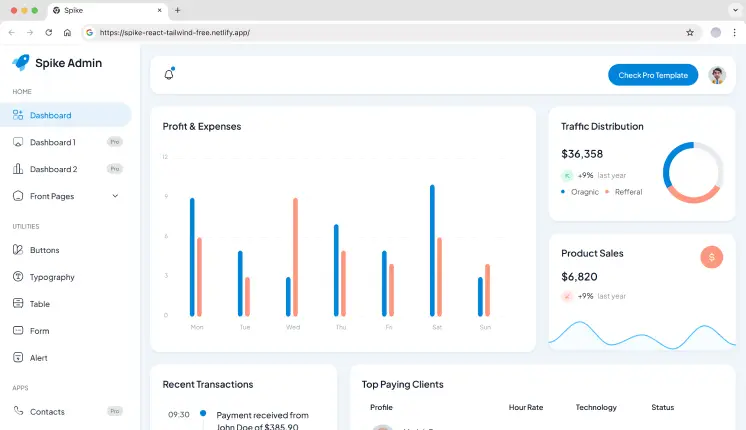746x430 pixels.
Task: Click the Check Pro Template button
Action: coord(652,75)
